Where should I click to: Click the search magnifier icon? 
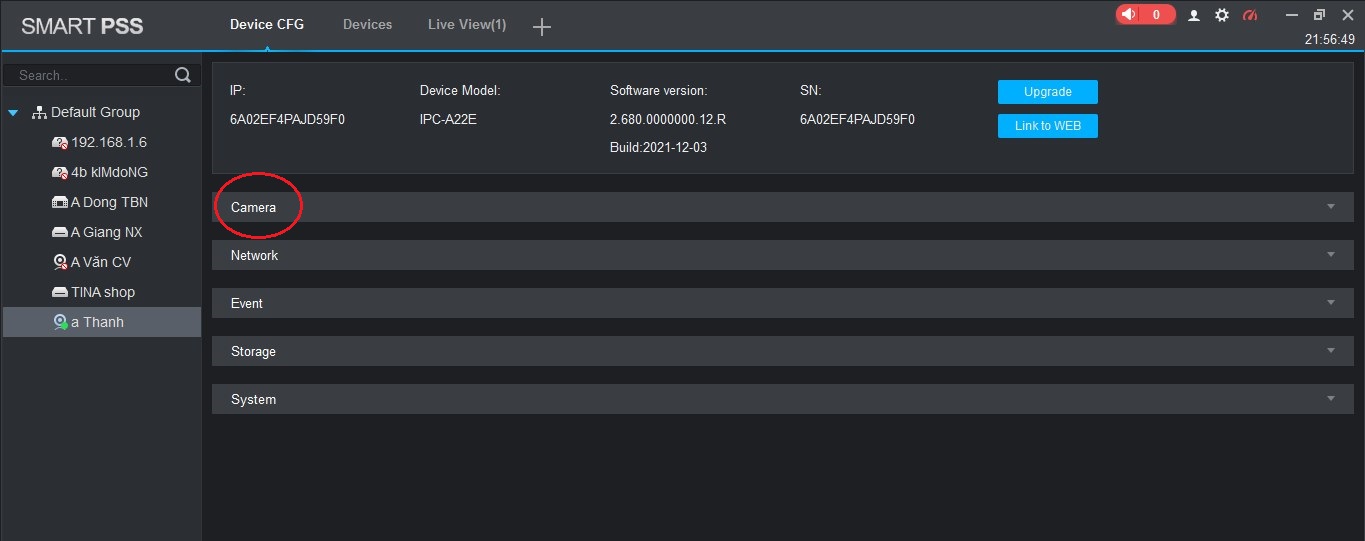coord(182,75)
